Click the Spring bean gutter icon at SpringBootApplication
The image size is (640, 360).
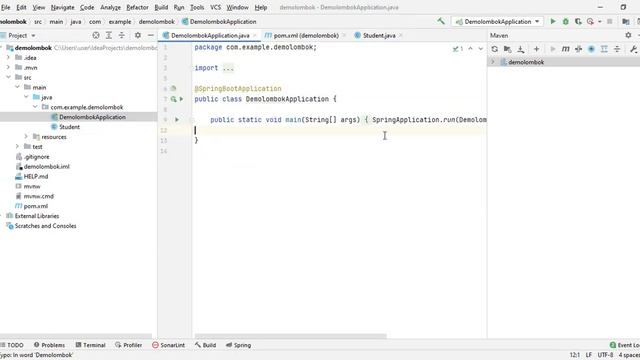point(173,88)
